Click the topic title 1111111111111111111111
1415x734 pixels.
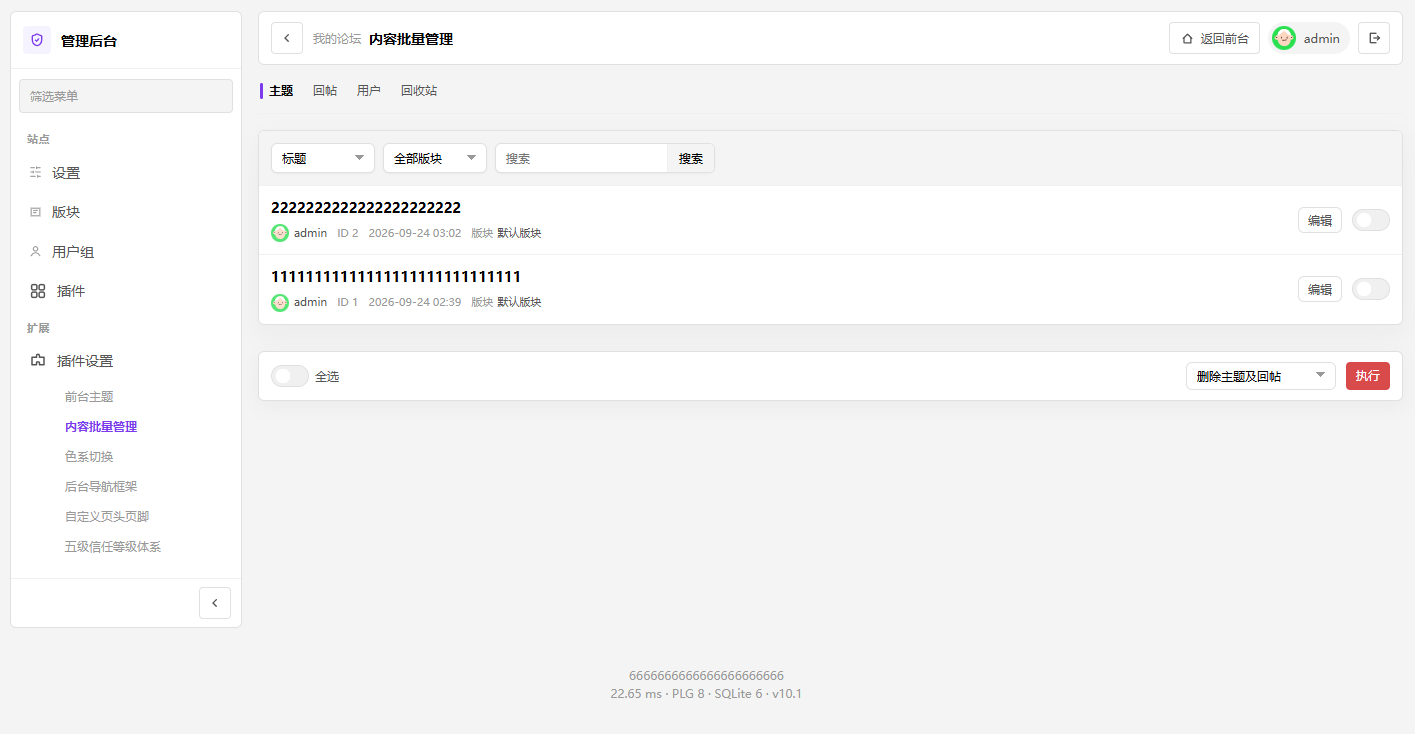396,277
